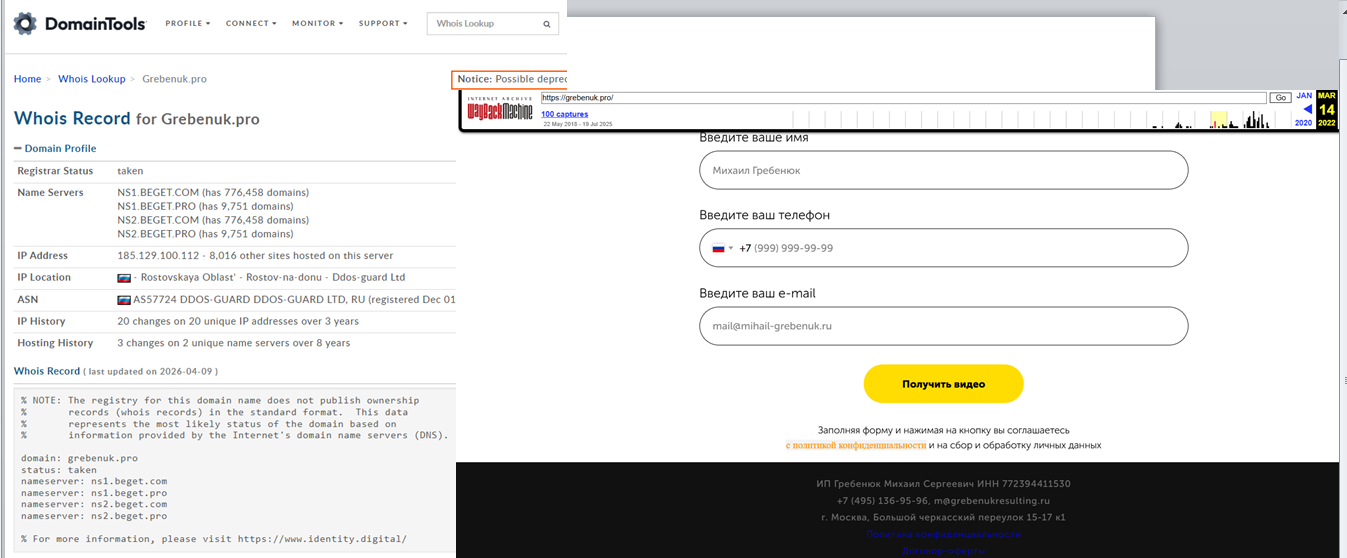This screenshot has width=1347, height=558.
Task: Click the 'https://www.identity.digital/' text
Action: 324,539
